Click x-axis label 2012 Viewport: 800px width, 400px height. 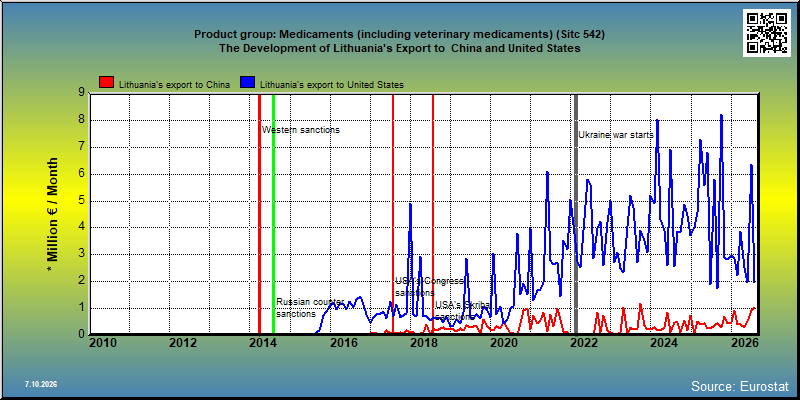point(183,342)
